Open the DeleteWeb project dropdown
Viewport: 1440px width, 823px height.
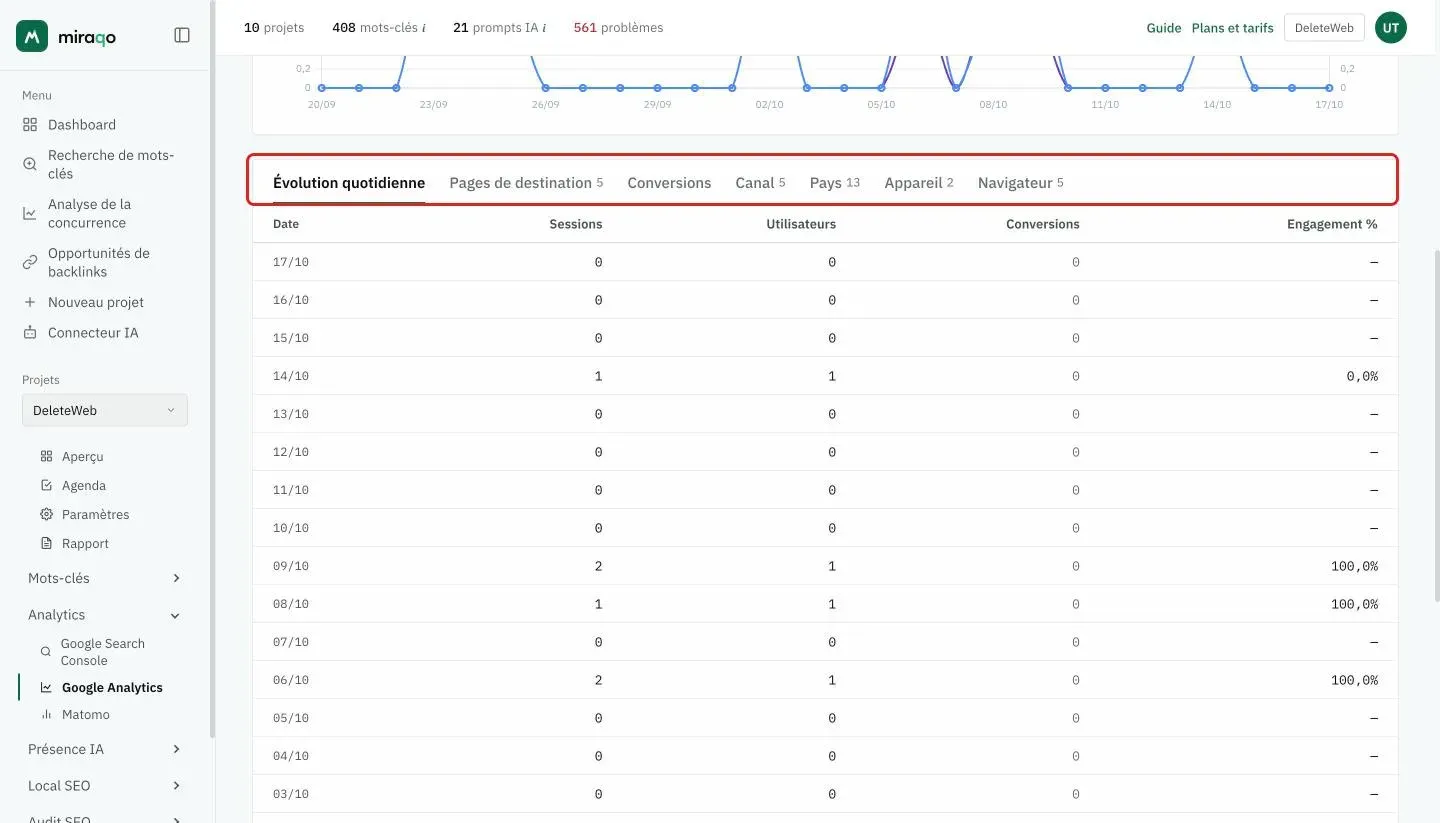(105, 410)
